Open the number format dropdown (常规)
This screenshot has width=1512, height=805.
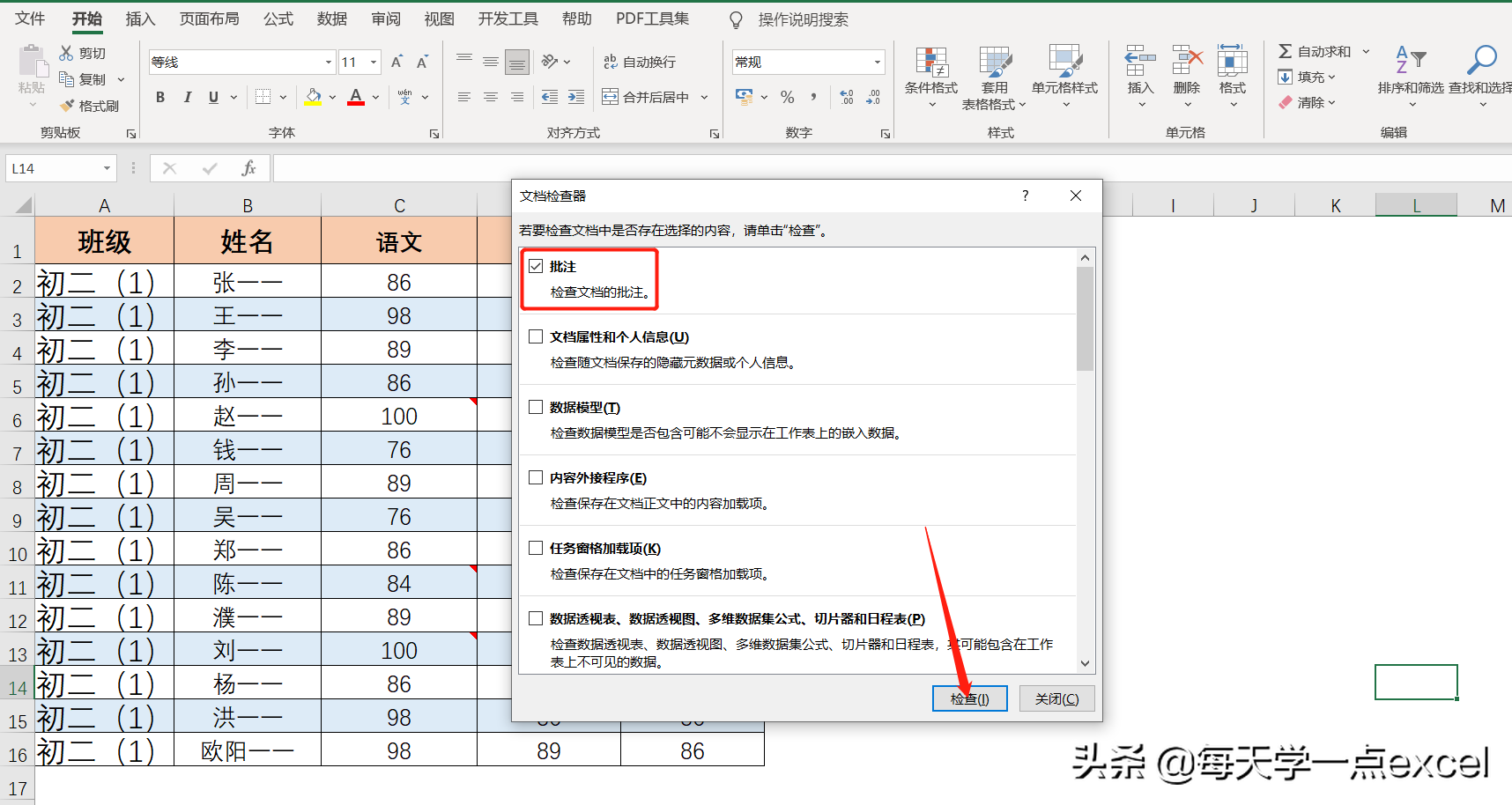point(878,62)
